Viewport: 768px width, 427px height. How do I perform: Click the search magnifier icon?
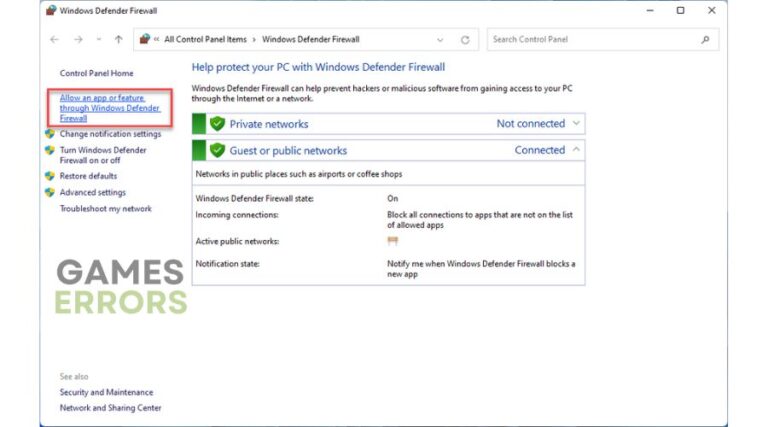pyautogui.click(x=705, y=40)
